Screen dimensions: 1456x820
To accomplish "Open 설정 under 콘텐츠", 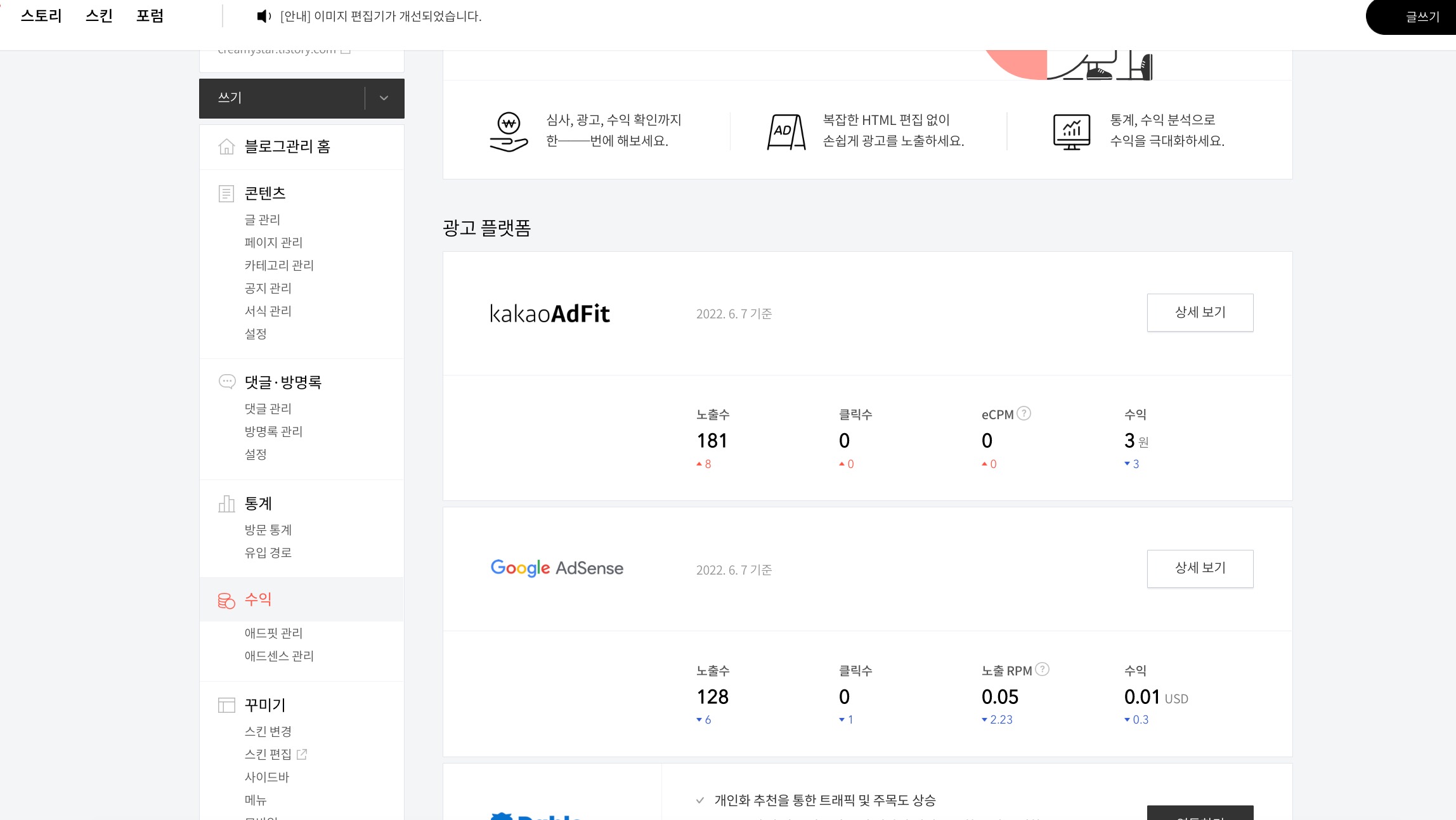I will (256, 334).
